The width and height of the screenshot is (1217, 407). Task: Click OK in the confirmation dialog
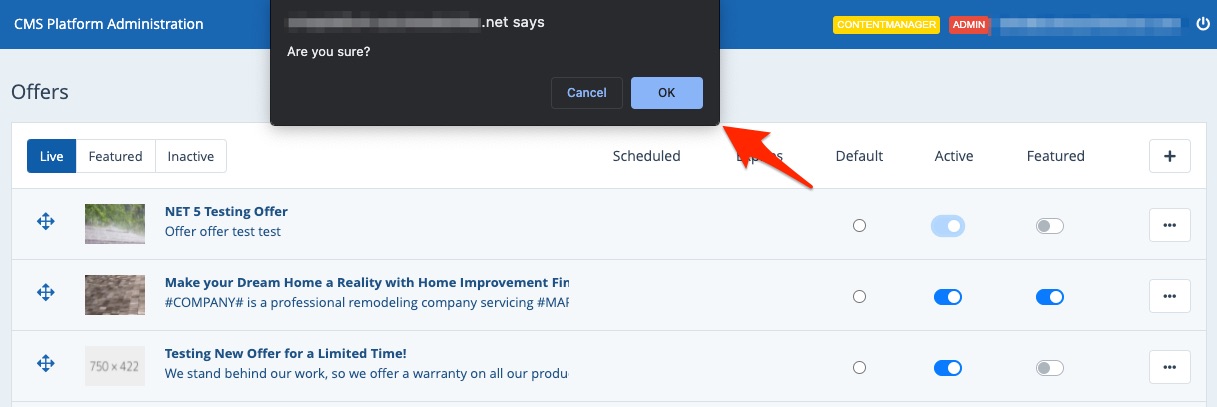[x=666, y=93]
